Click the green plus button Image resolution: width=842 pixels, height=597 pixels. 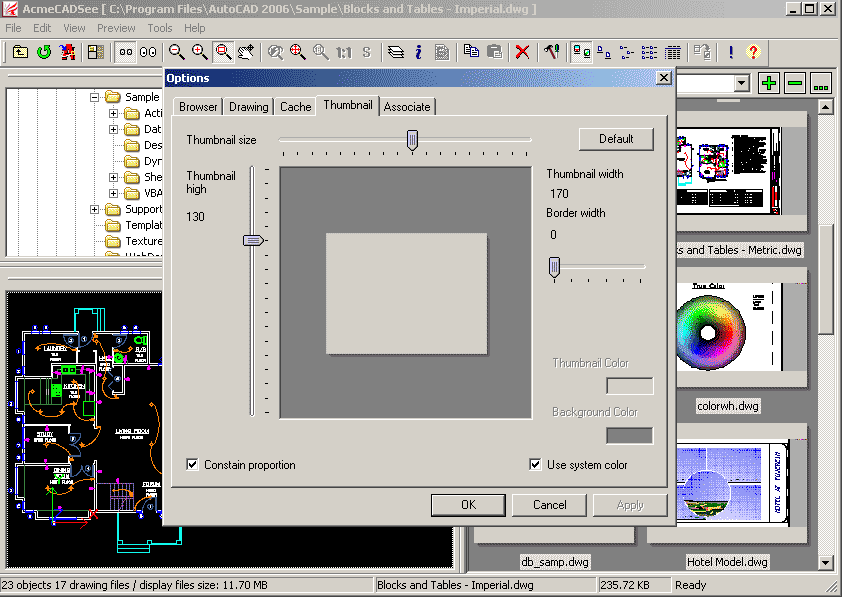(769, 83)
